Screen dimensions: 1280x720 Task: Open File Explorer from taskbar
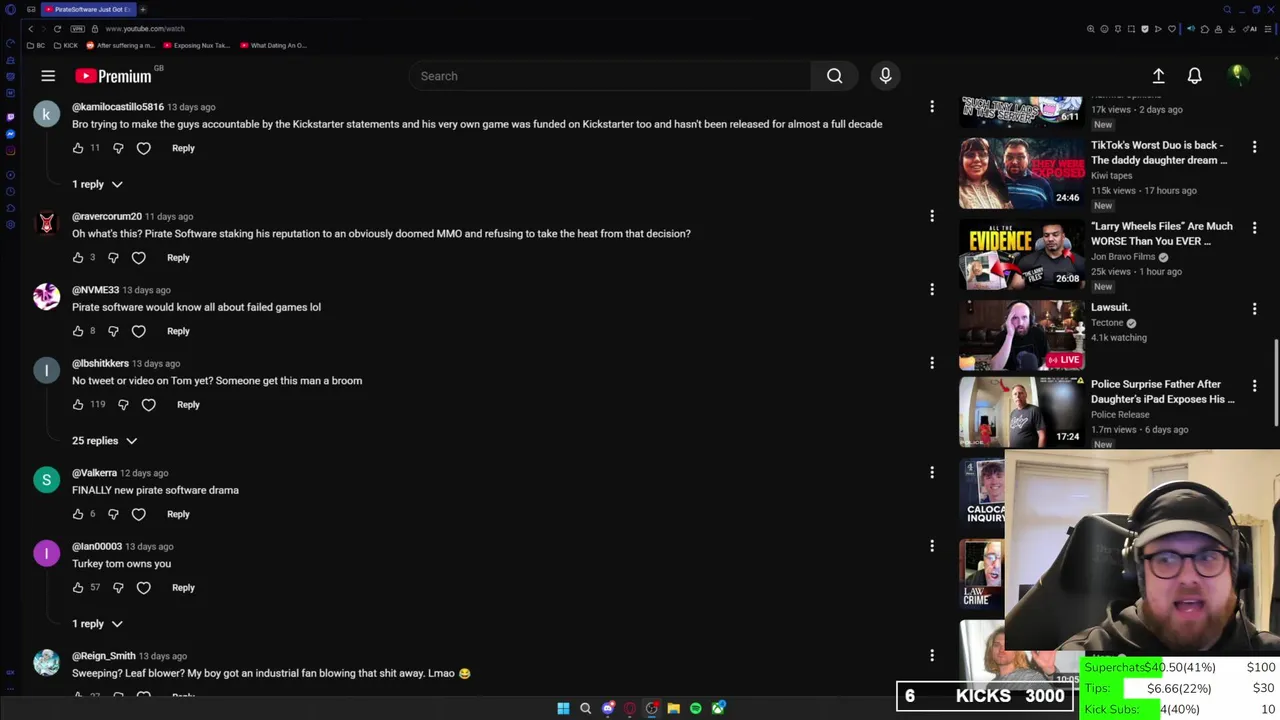click(x=673, y=709)
